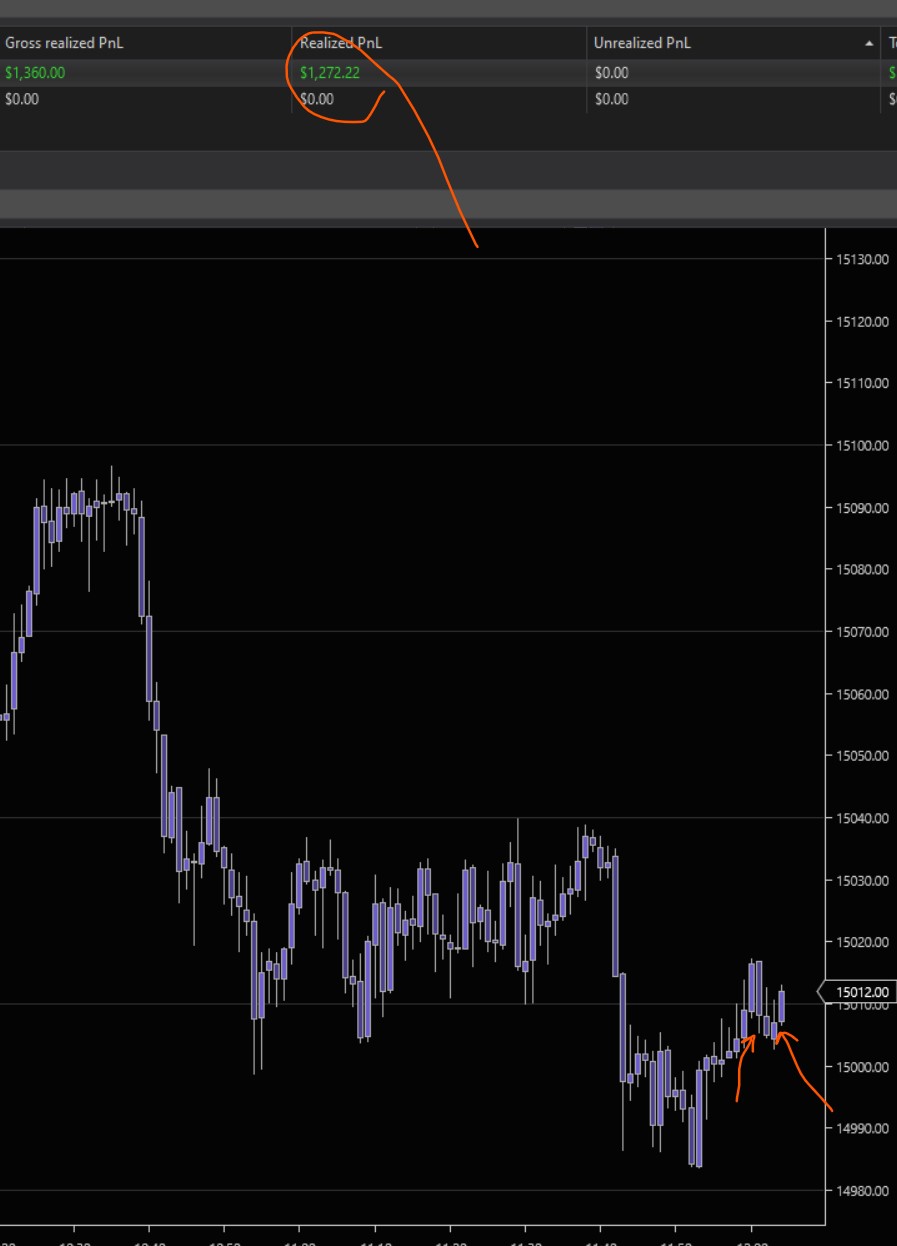Click the current price tag 15012.00
The width and height of the screenshot is (897, 1246).
pos(859,992)
